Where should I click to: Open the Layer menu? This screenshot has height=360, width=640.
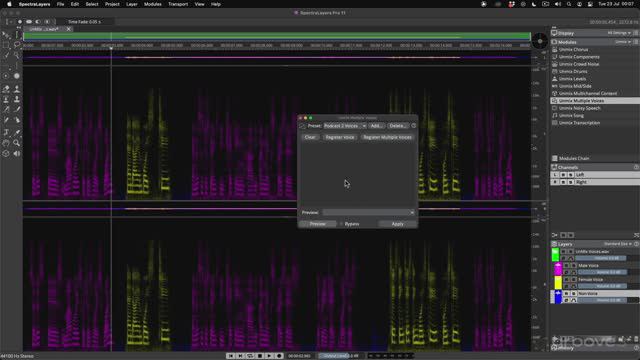coord(132,4)
